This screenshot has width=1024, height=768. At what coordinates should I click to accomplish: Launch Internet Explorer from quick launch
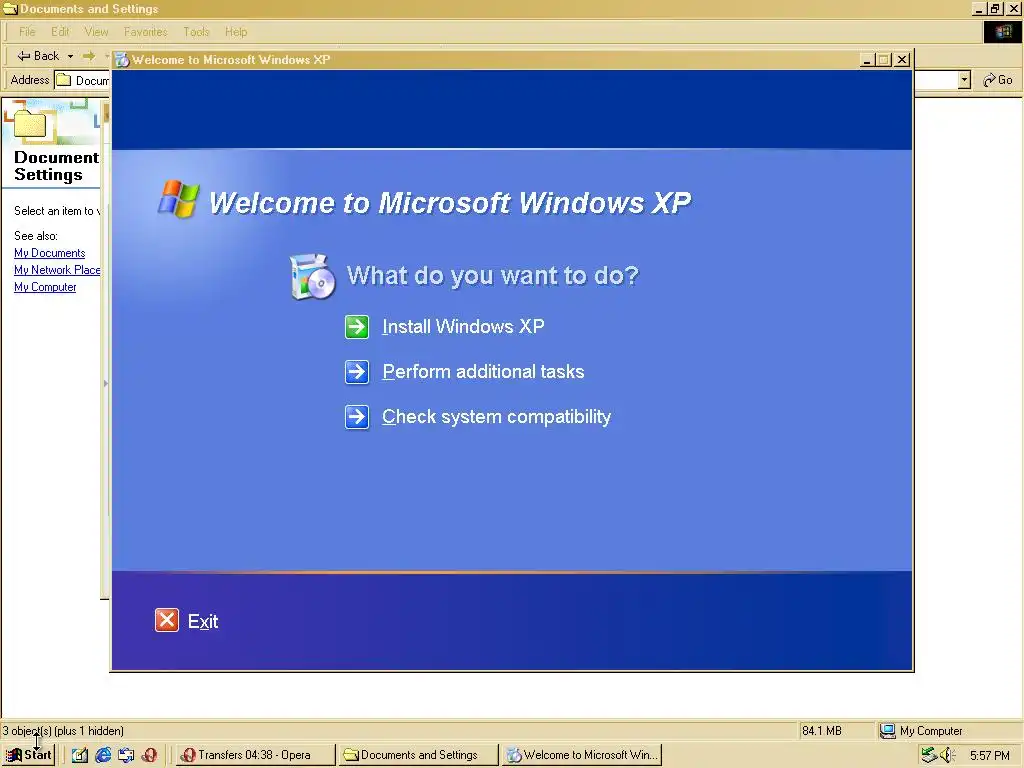(103, 755)
